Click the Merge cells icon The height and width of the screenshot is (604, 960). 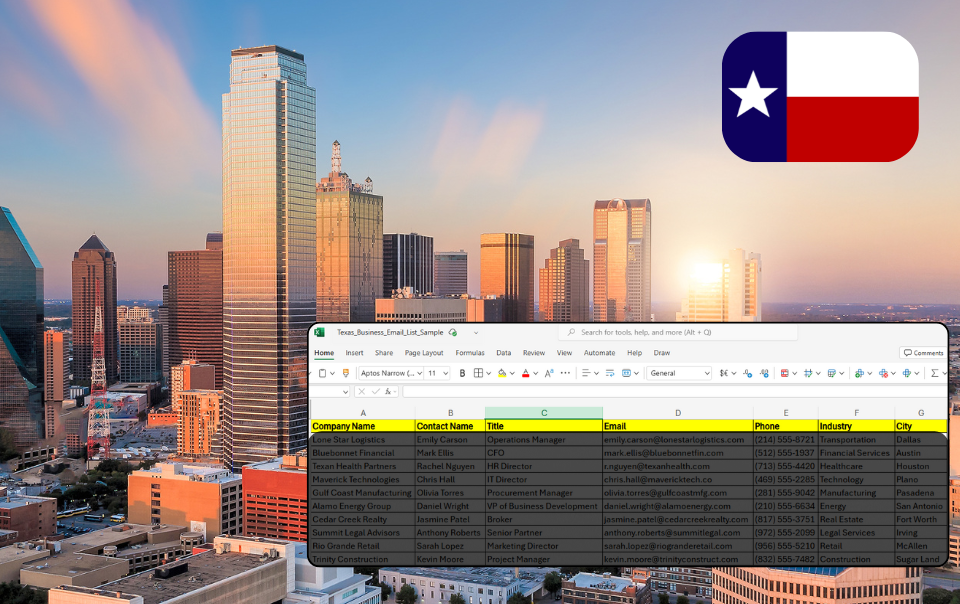[626, 373]
